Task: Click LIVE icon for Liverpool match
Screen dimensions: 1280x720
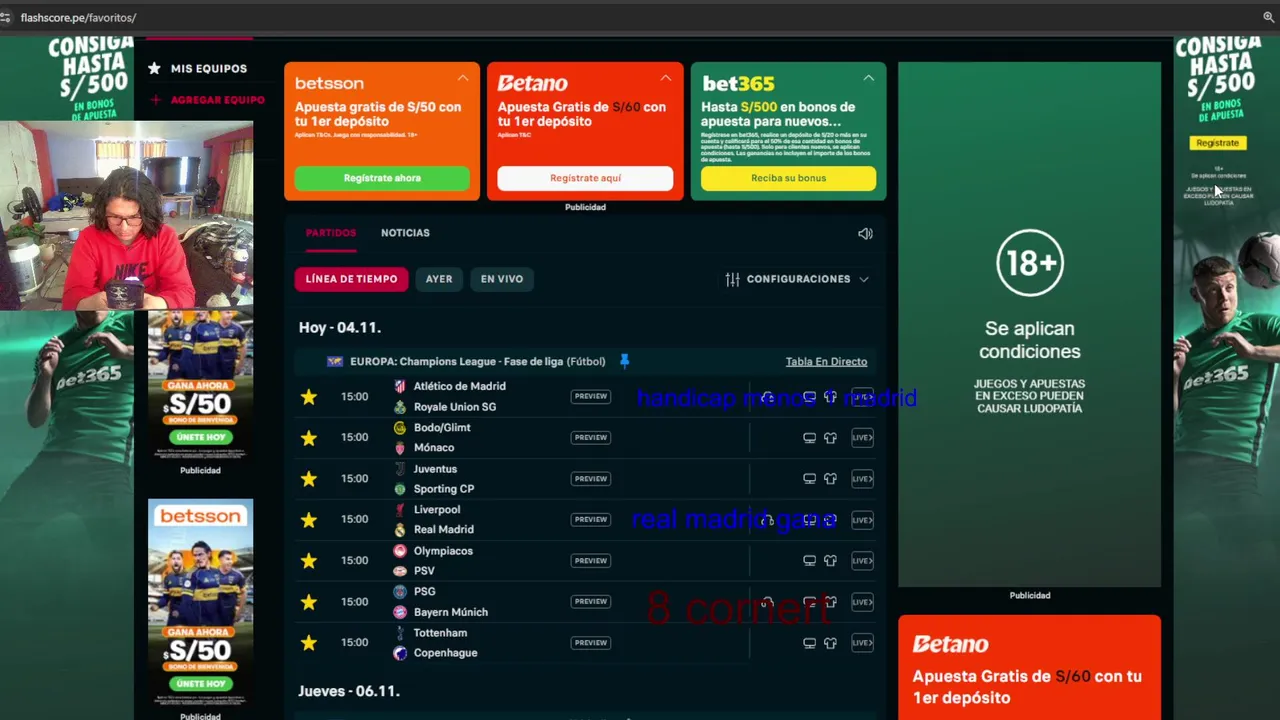Action: [862, 520]
